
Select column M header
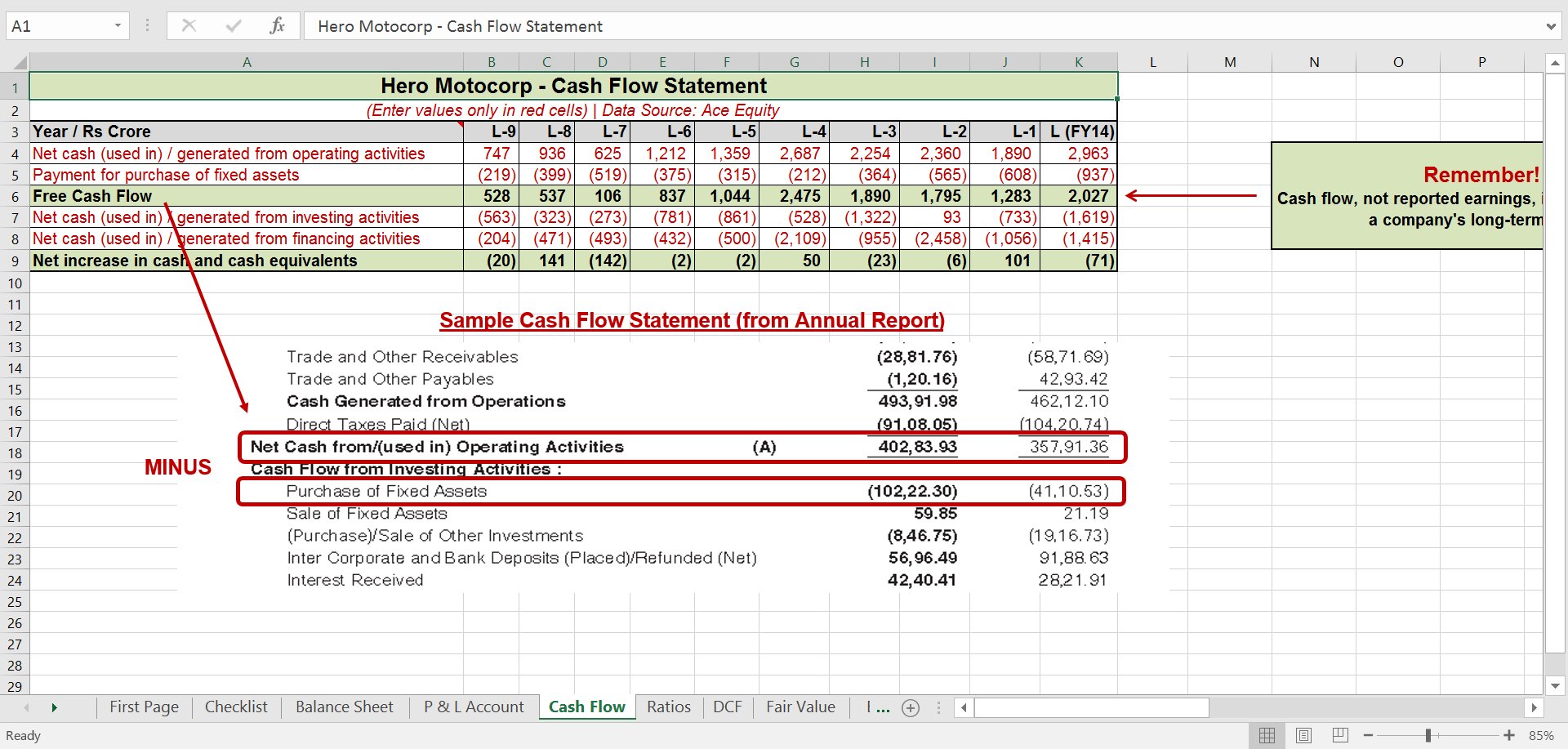1230,62
